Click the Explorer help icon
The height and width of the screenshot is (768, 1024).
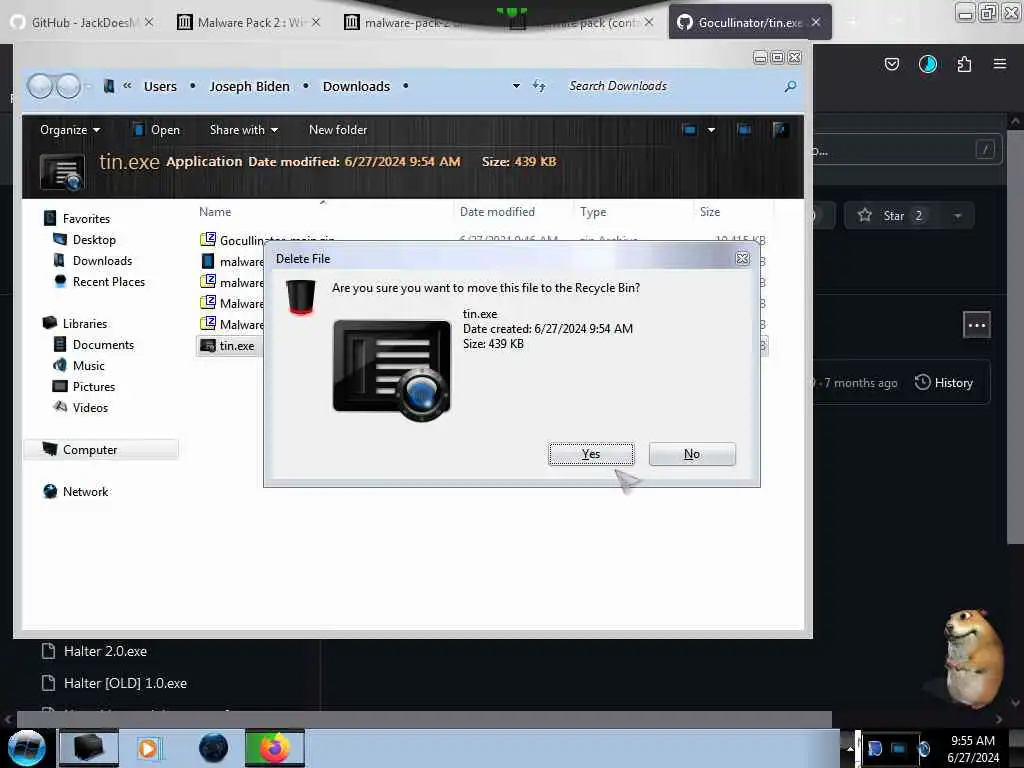tap(778, 130)
